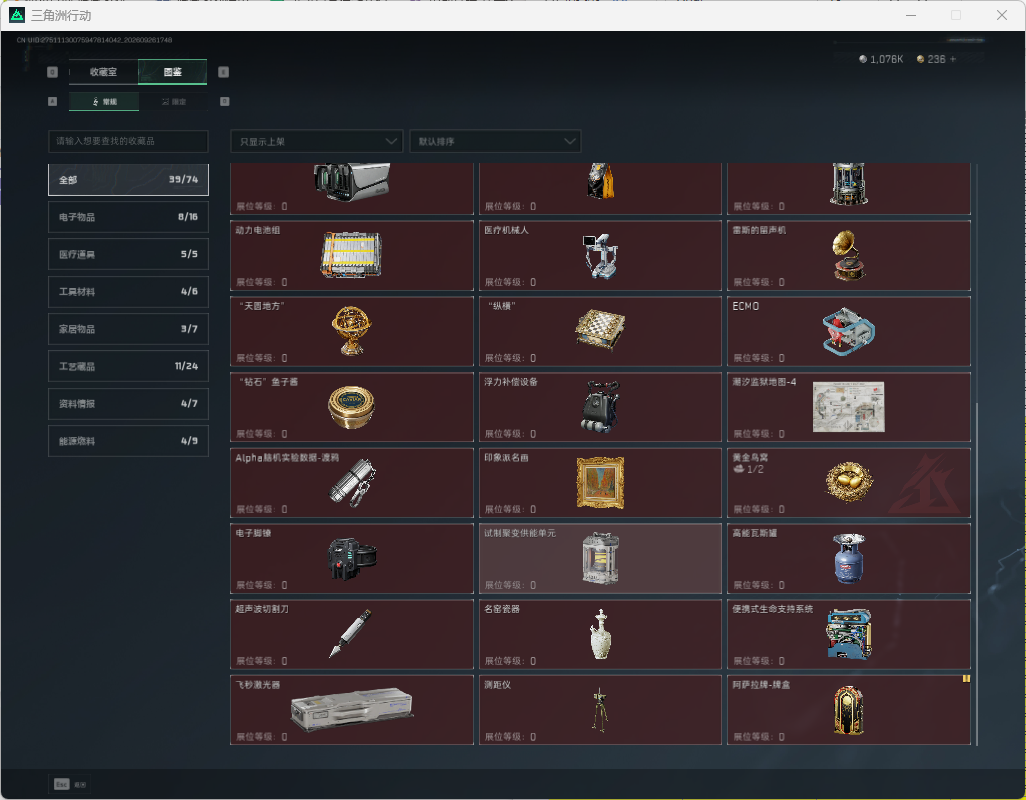
Task: Open the 印象派名画 framed painting
Action: click(600, 483)
